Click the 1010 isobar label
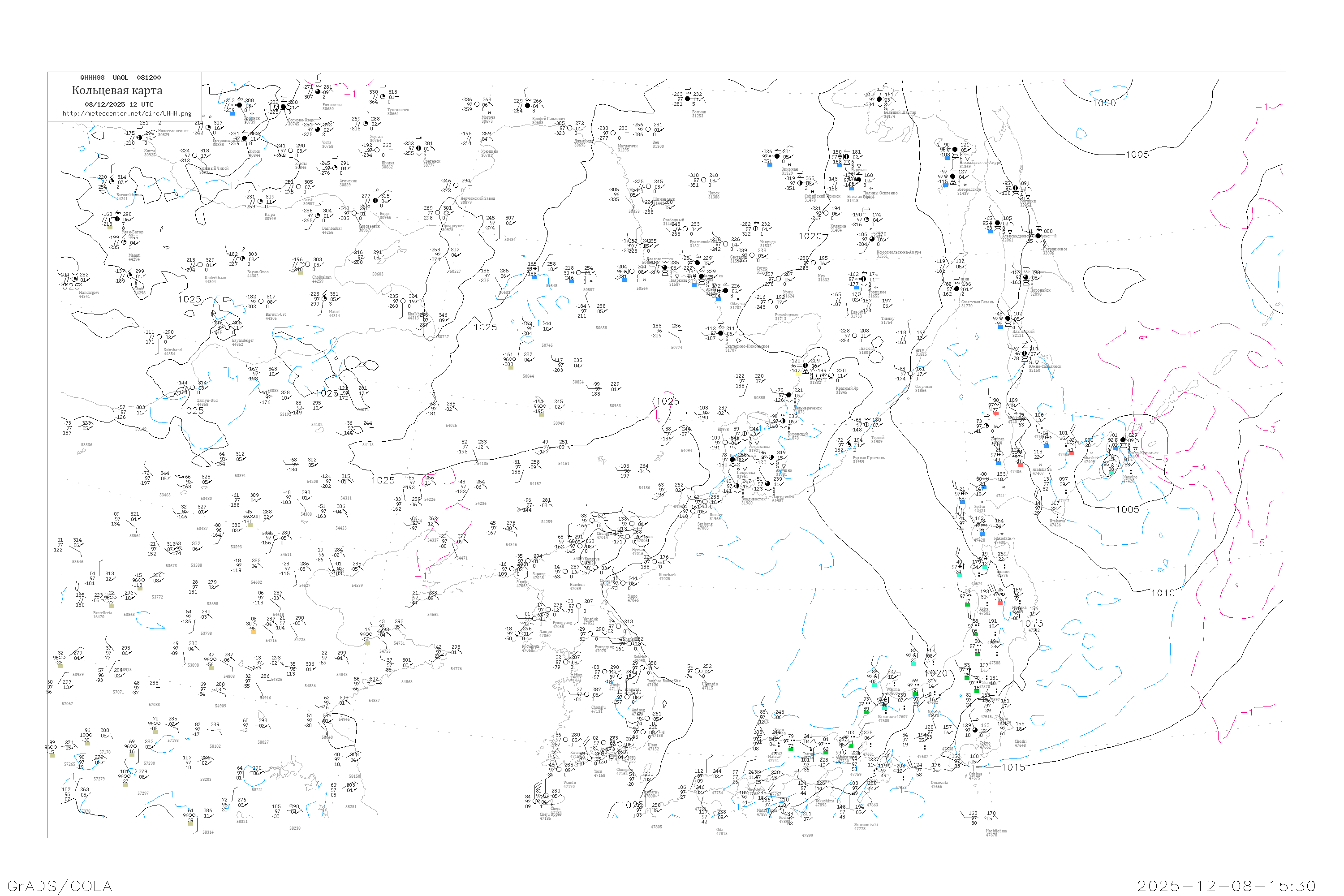The width and height of the screenshot is (1344, 896). (x=1163, y=593)
